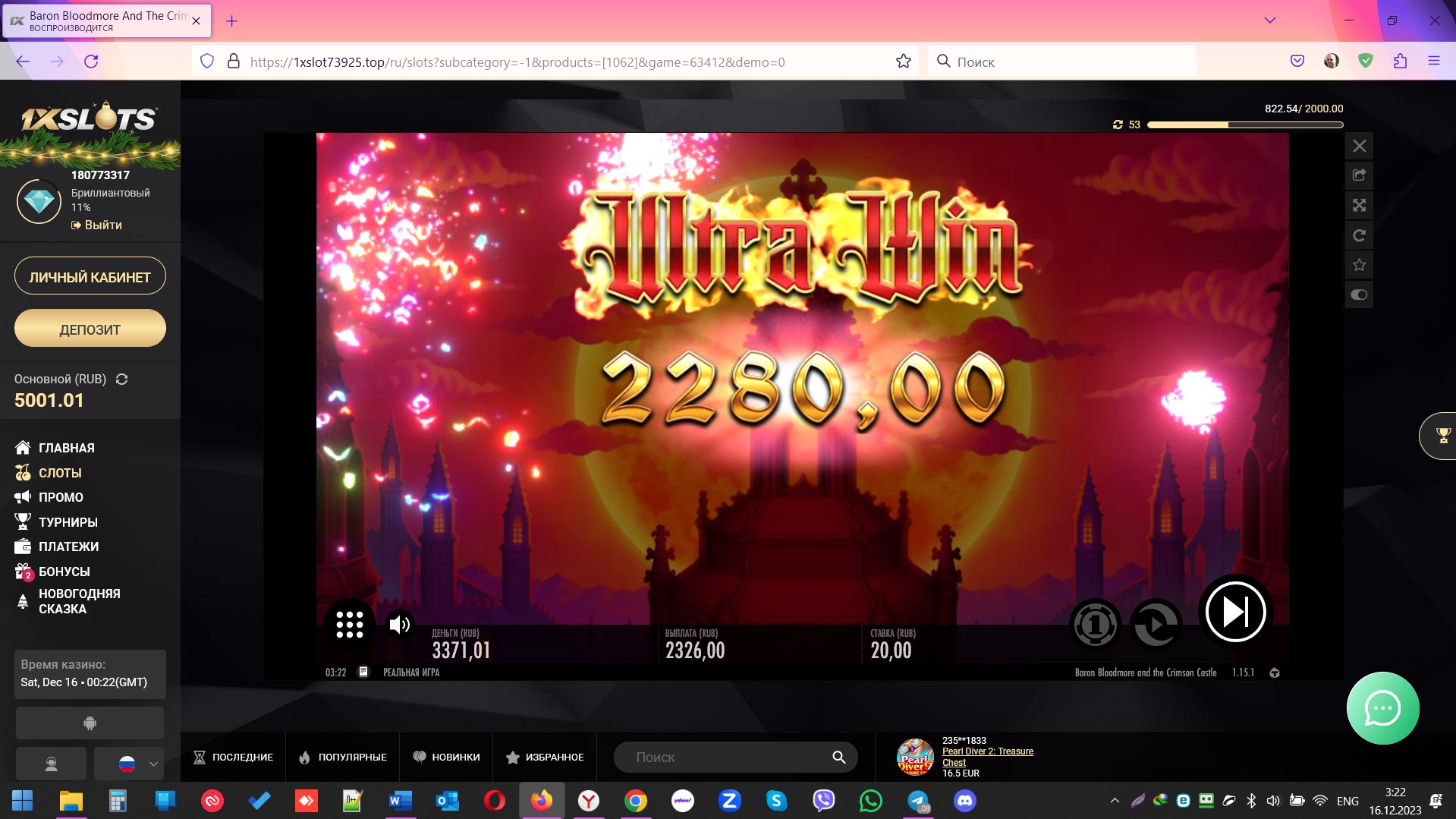1456x819 pixels.
Task: Switch to the ПОПУЛЯРНЫЕ tab
Action: click(343, 757)
